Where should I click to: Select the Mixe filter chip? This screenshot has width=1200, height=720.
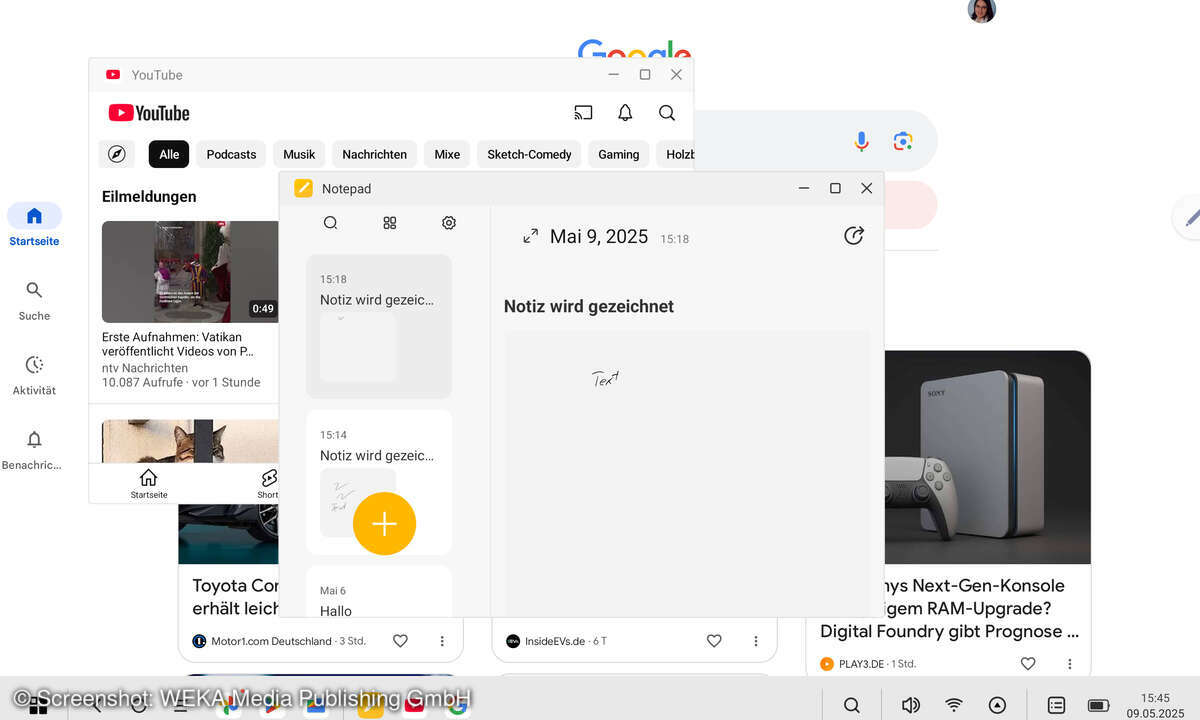[x=447, y=154]
